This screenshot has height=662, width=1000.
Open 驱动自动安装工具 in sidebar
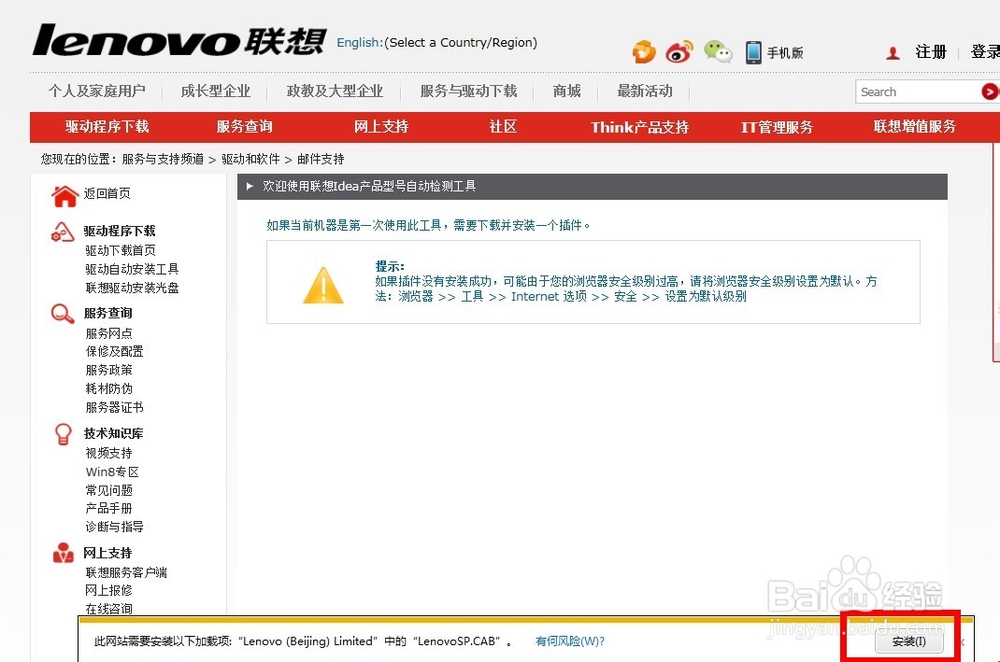pyautogui.click(x=132, y=269)
